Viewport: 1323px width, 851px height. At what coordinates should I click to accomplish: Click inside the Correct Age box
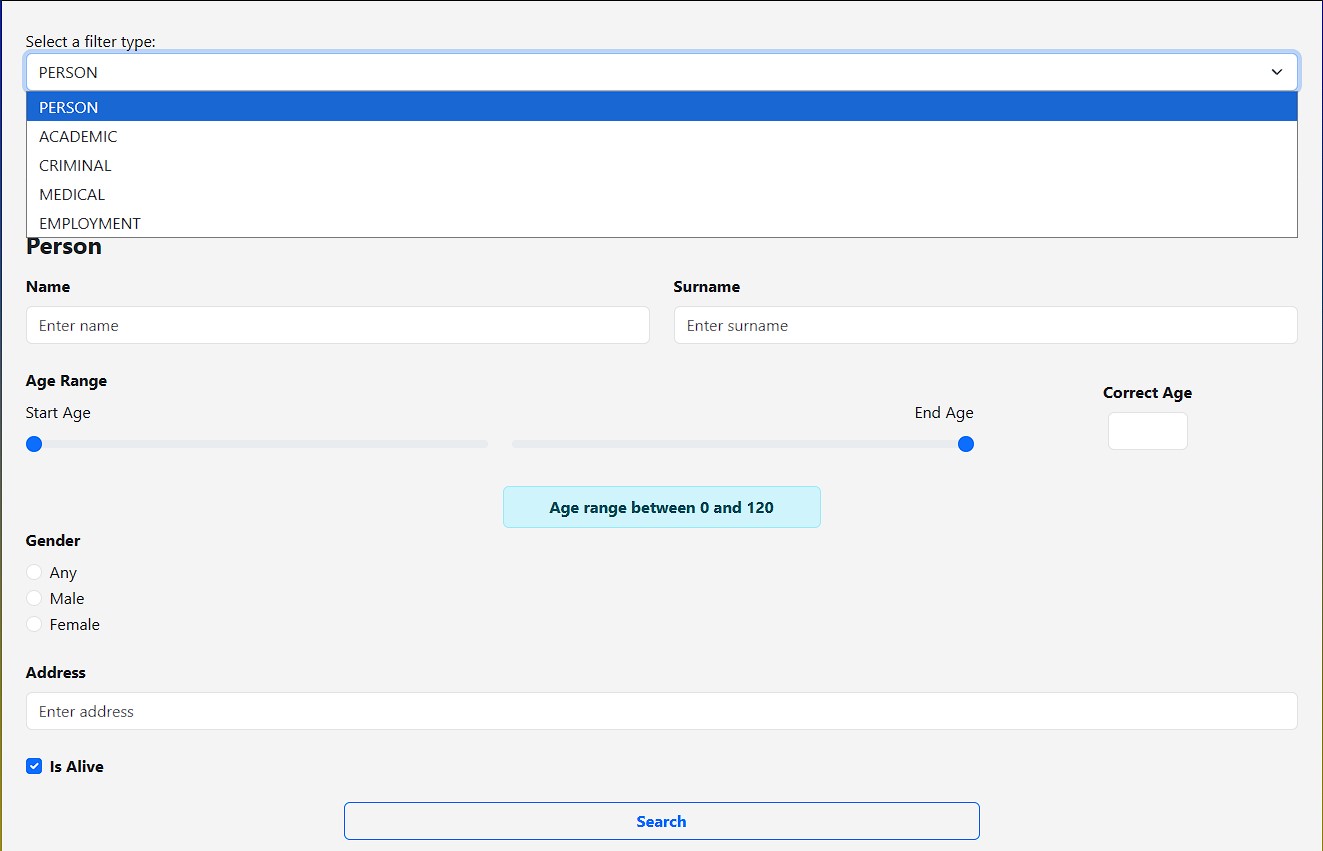pyautogui.click(x=1147, y=431)
